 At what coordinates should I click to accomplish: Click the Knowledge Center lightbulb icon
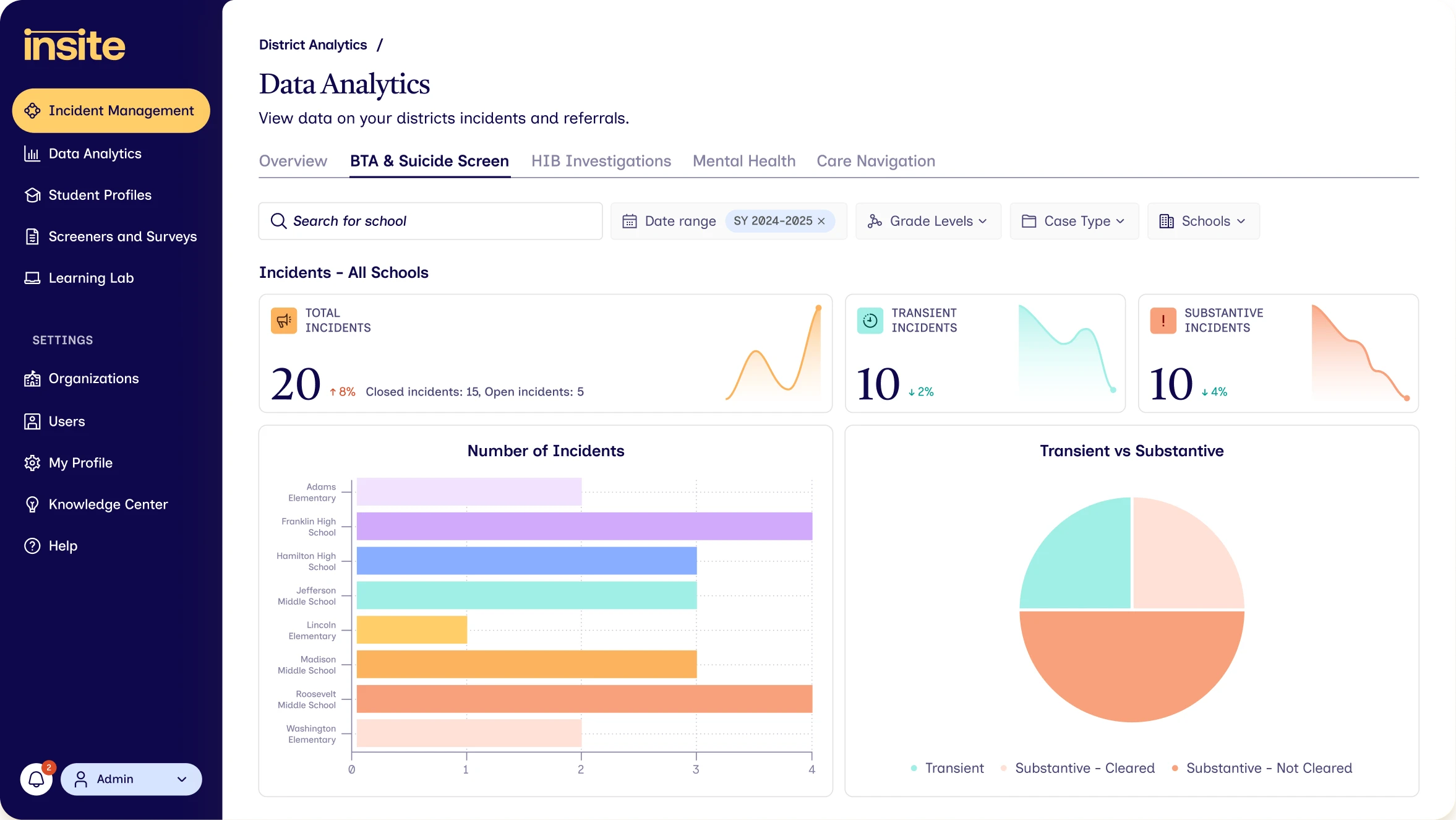click(x=32, y=504)
